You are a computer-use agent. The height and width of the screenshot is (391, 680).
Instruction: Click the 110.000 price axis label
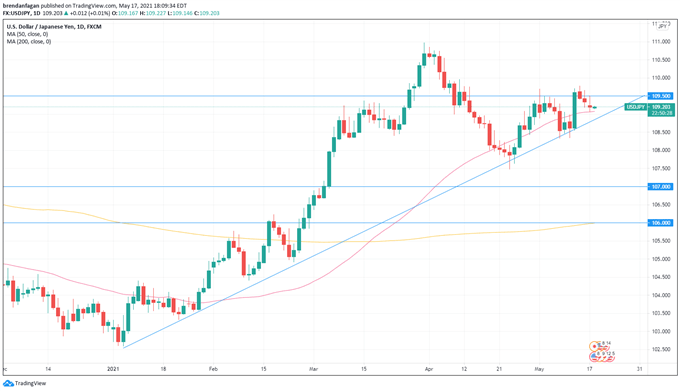tap(661, 78)
